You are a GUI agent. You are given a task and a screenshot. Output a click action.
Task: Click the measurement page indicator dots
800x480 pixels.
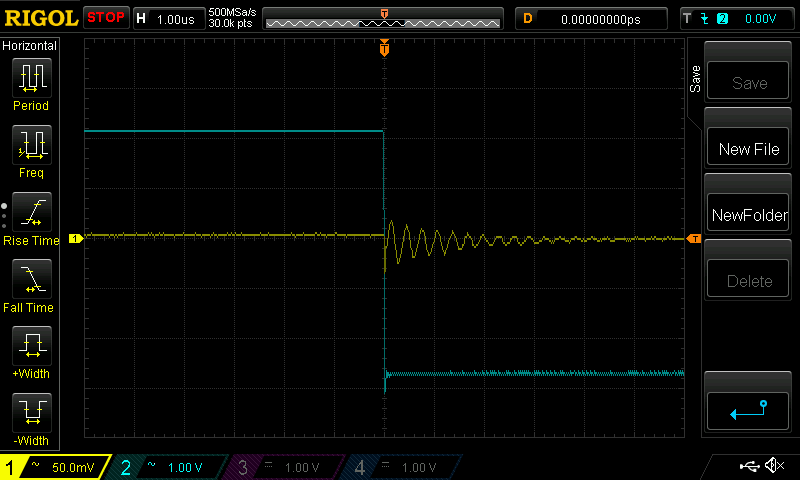(x=4, y=216)
